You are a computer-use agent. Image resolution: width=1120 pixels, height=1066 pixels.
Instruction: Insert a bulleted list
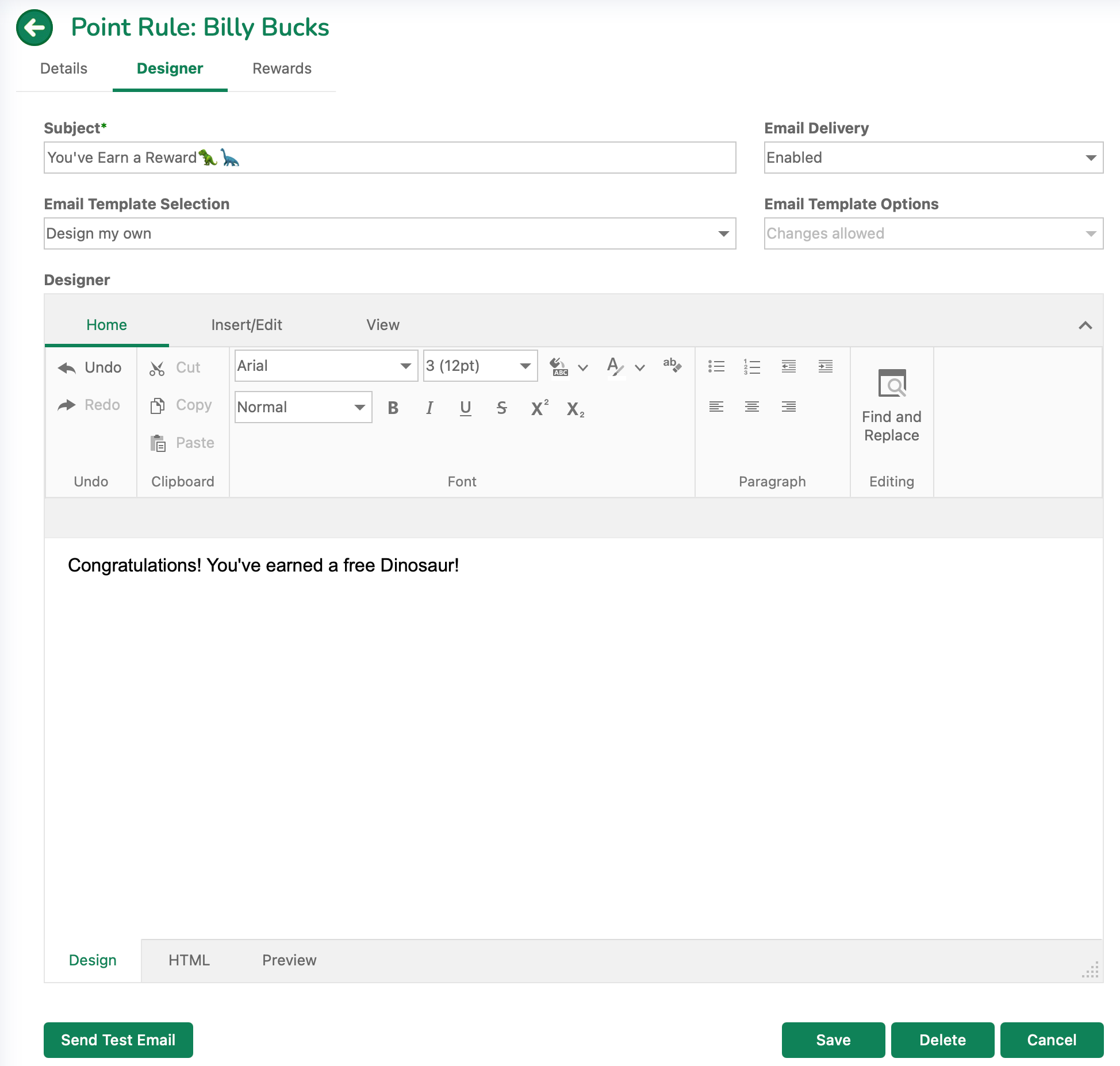coord(716,366)
